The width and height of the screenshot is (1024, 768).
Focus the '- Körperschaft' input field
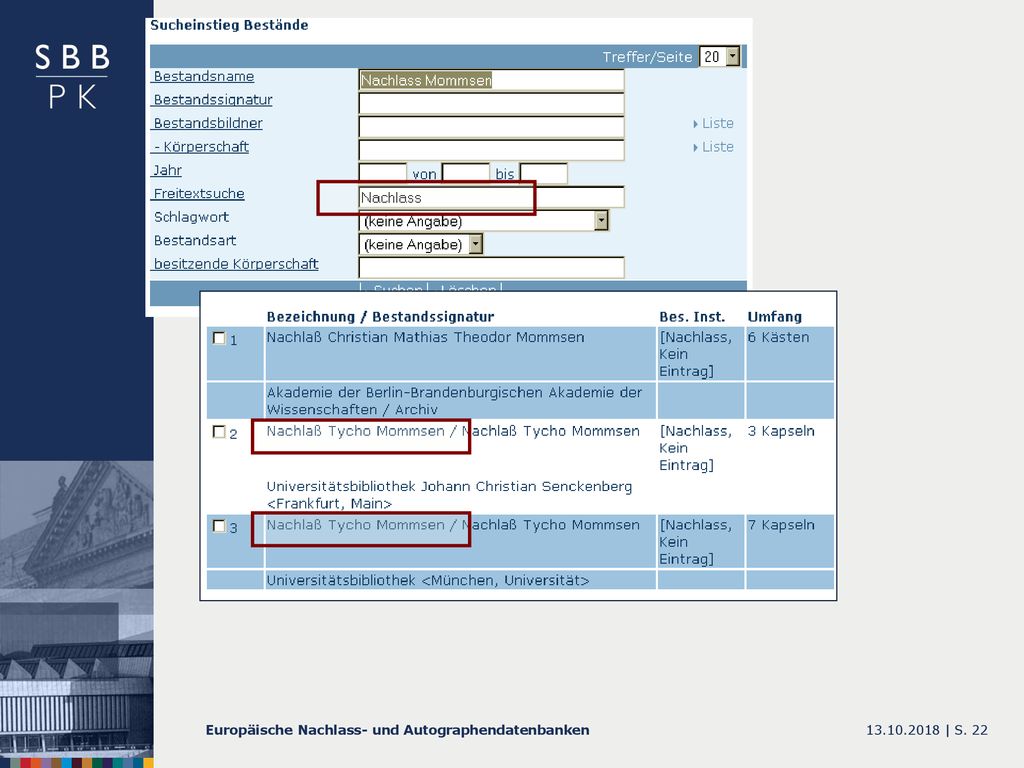[x=491, y=150]
